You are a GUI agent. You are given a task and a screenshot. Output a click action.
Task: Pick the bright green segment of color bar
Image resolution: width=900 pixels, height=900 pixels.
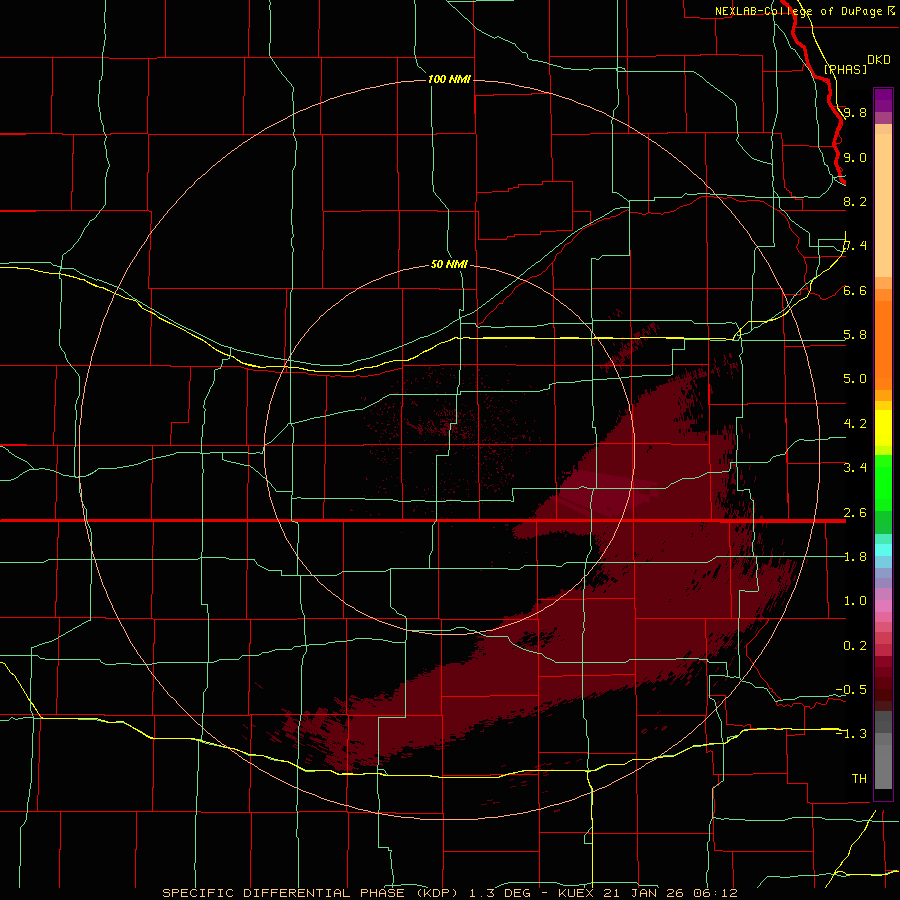point(883,482)
